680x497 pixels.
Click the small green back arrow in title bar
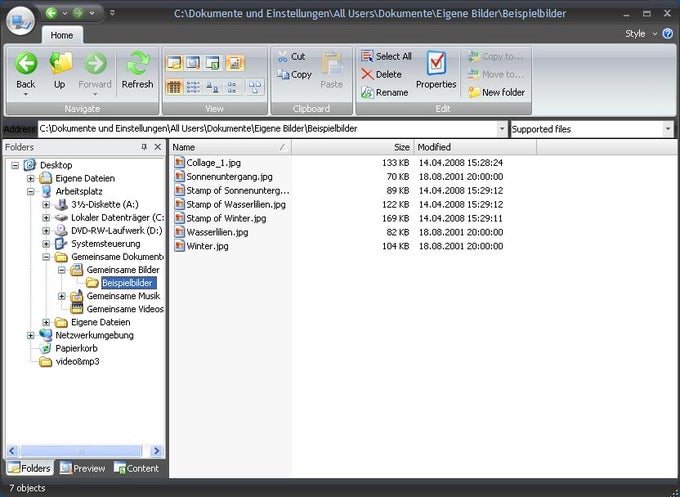(51, 13)
